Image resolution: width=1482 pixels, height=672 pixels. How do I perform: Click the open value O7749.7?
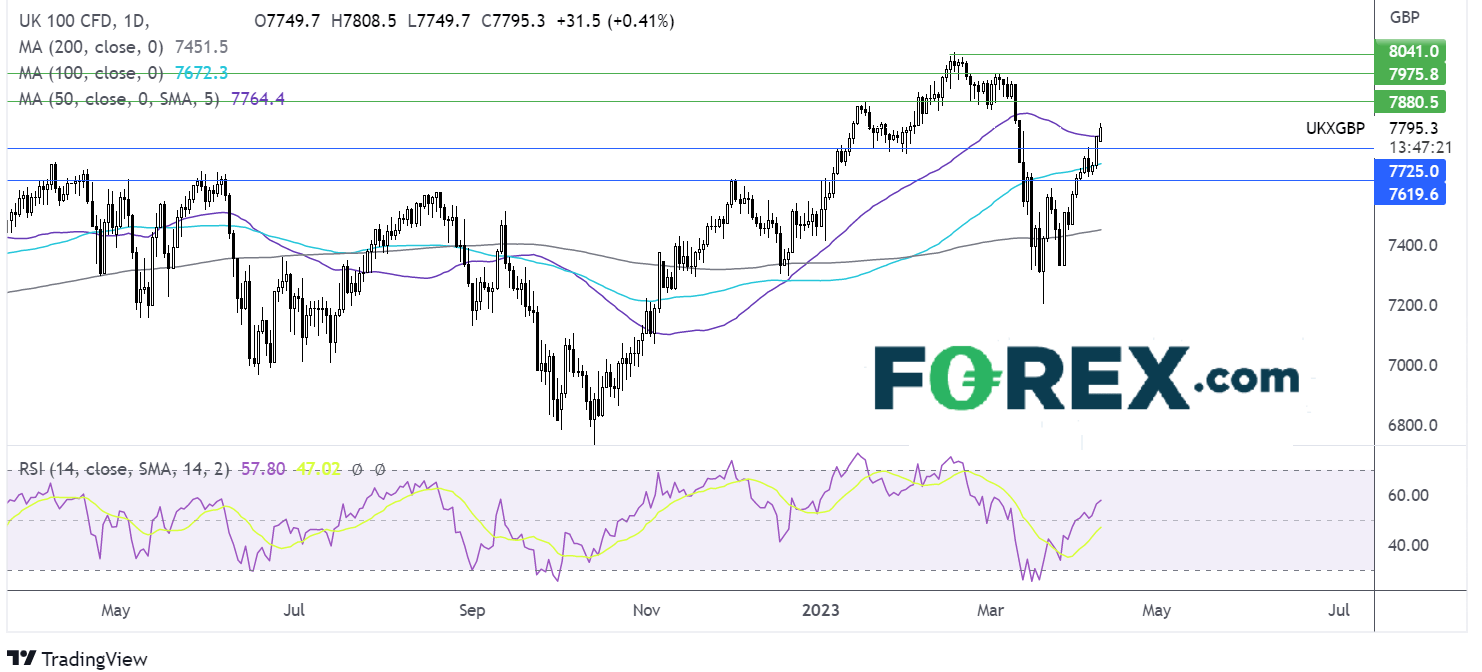tap(289, 20)
